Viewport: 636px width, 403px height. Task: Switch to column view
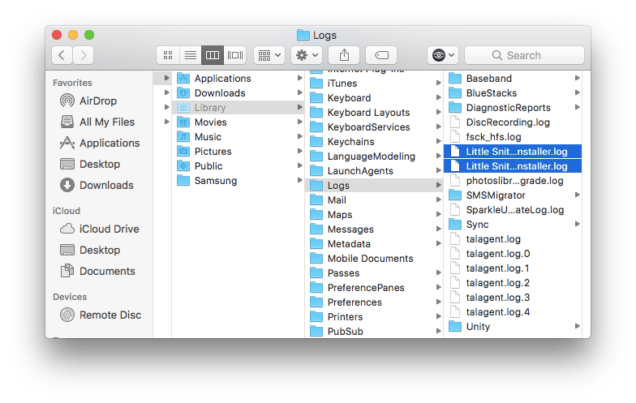click(x=213, y=55)
